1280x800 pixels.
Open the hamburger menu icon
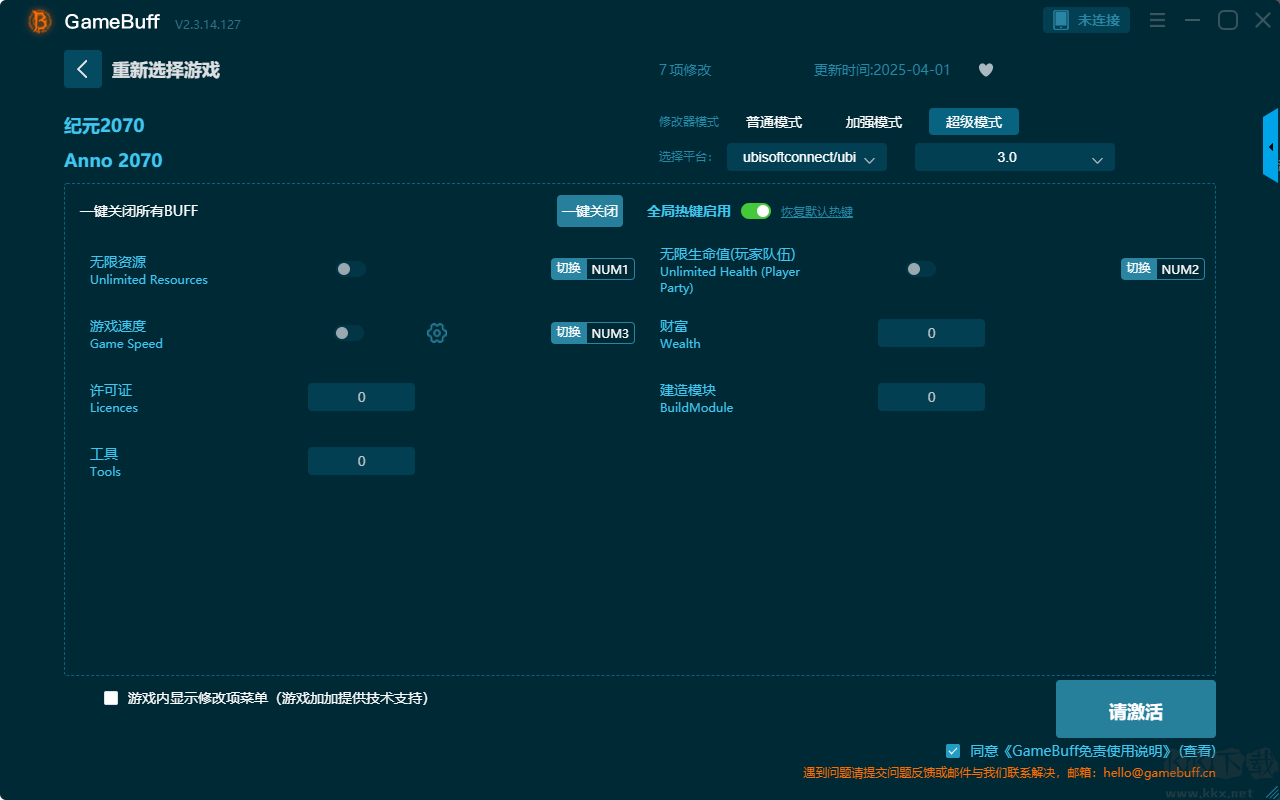[1157, 20]
